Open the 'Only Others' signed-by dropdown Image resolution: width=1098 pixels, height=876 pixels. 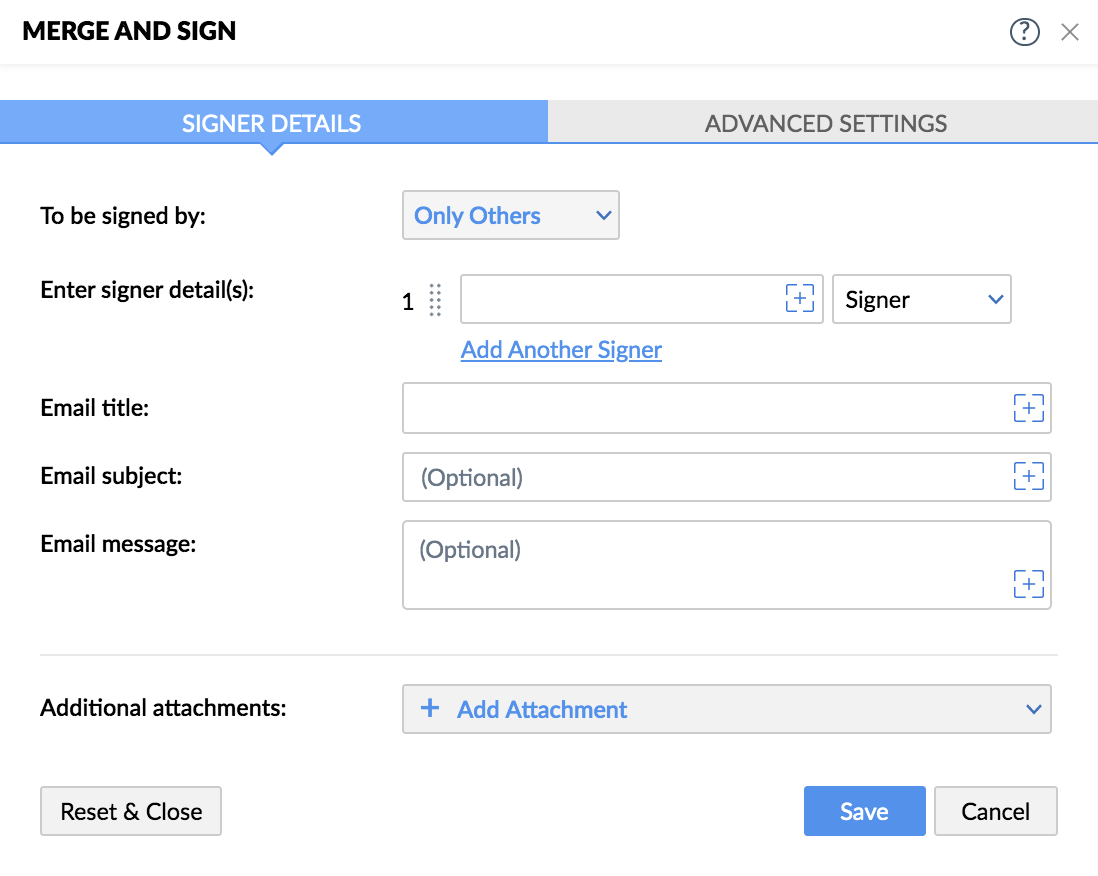(x=511, y=216)
